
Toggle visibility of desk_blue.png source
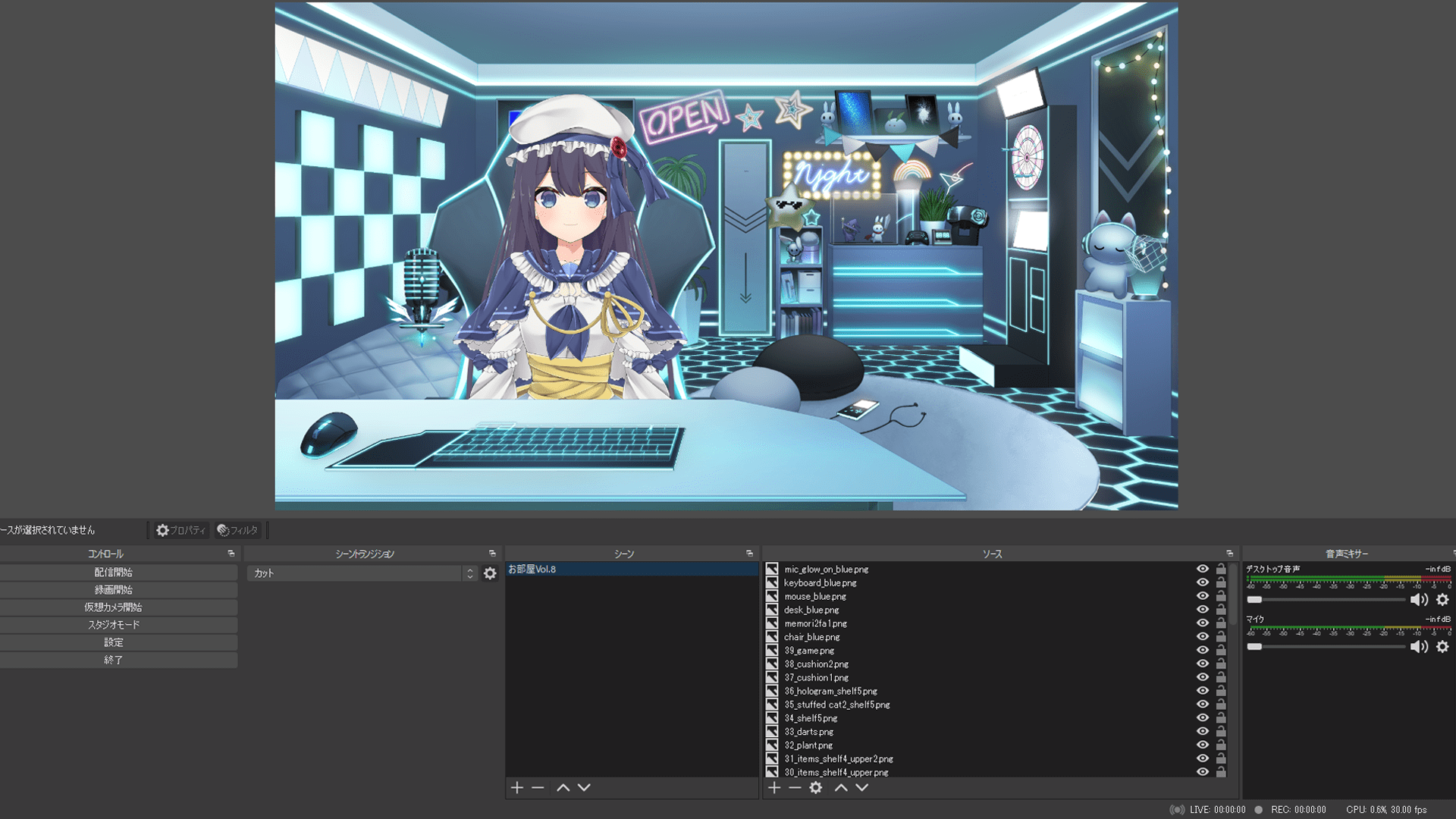point(1203,610)
